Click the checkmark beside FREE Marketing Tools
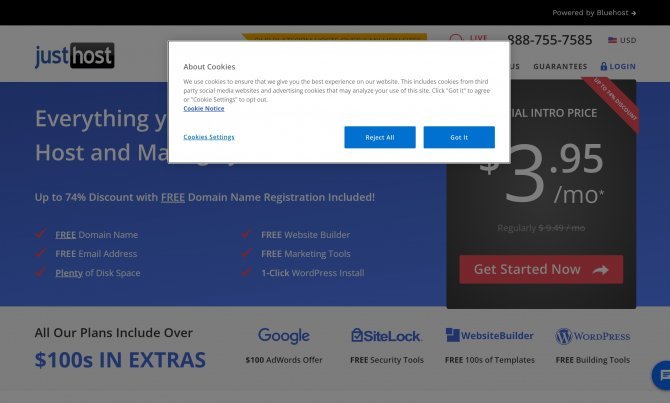The image size is (670, 403). tap(246, 253)
